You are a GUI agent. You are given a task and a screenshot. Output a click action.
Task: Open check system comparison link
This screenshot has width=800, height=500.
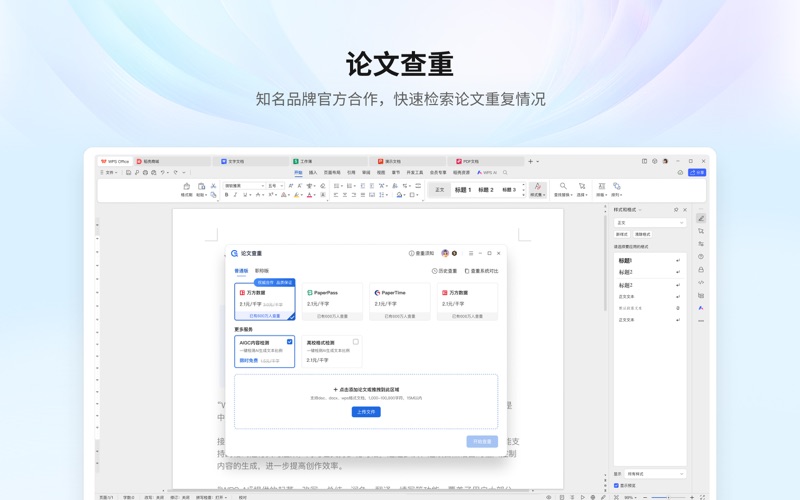coord(481,271)
